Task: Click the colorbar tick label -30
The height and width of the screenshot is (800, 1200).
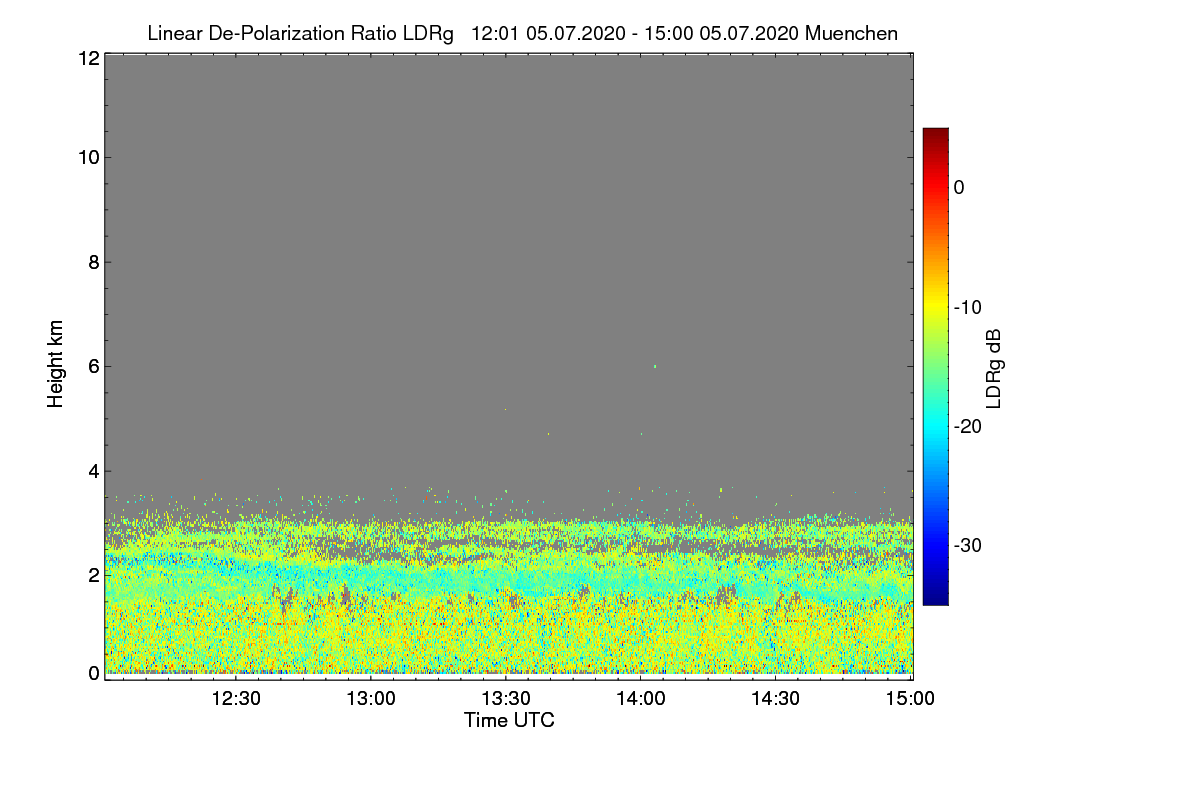Action: tap(969, 546)
